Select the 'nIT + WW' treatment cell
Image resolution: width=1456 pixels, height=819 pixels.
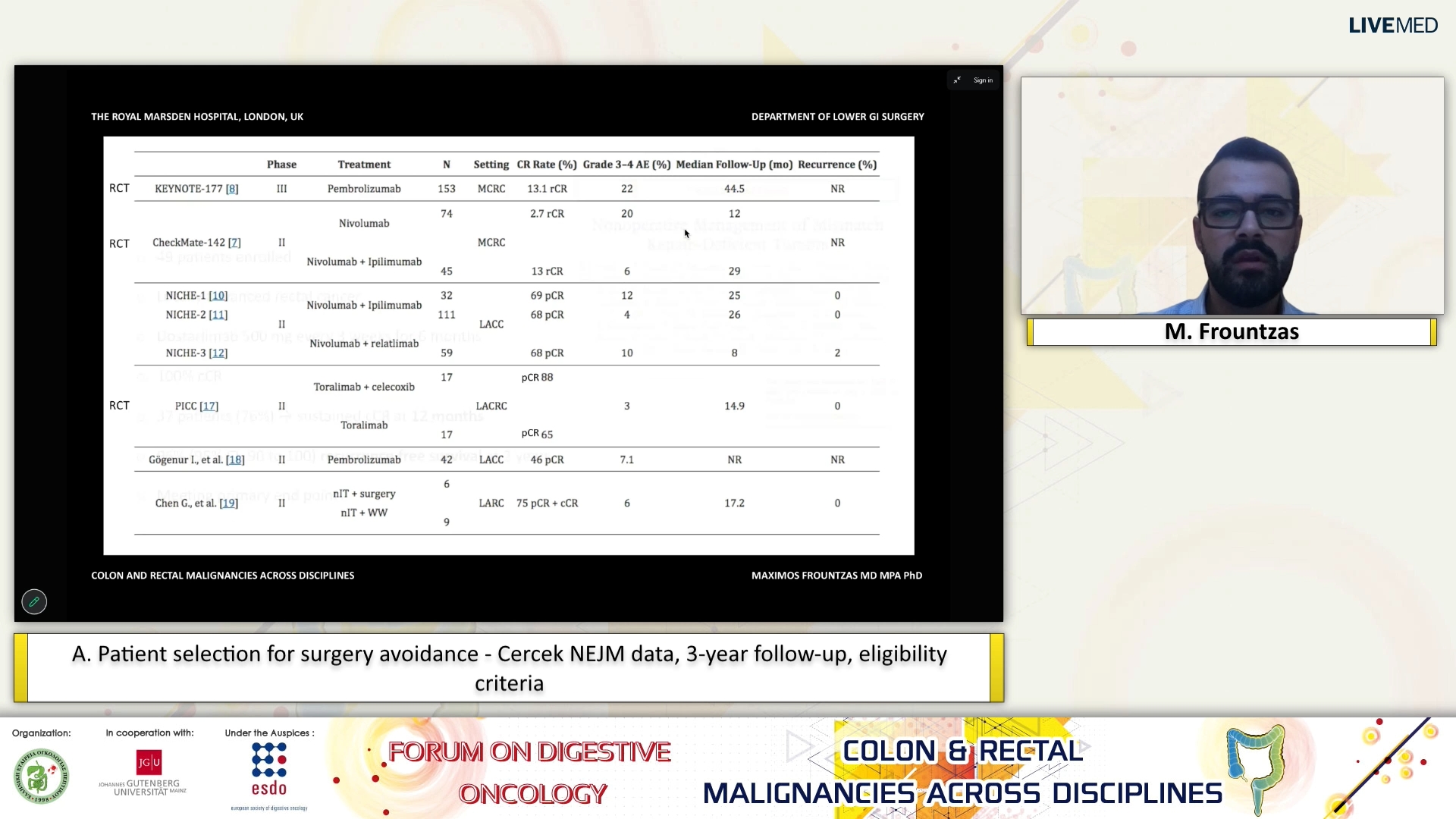[364, 513]
